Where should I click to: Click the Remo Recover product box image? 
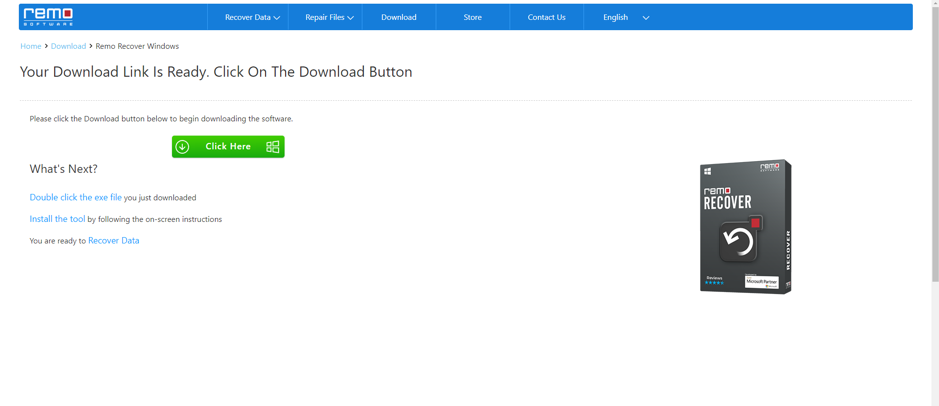746,226
